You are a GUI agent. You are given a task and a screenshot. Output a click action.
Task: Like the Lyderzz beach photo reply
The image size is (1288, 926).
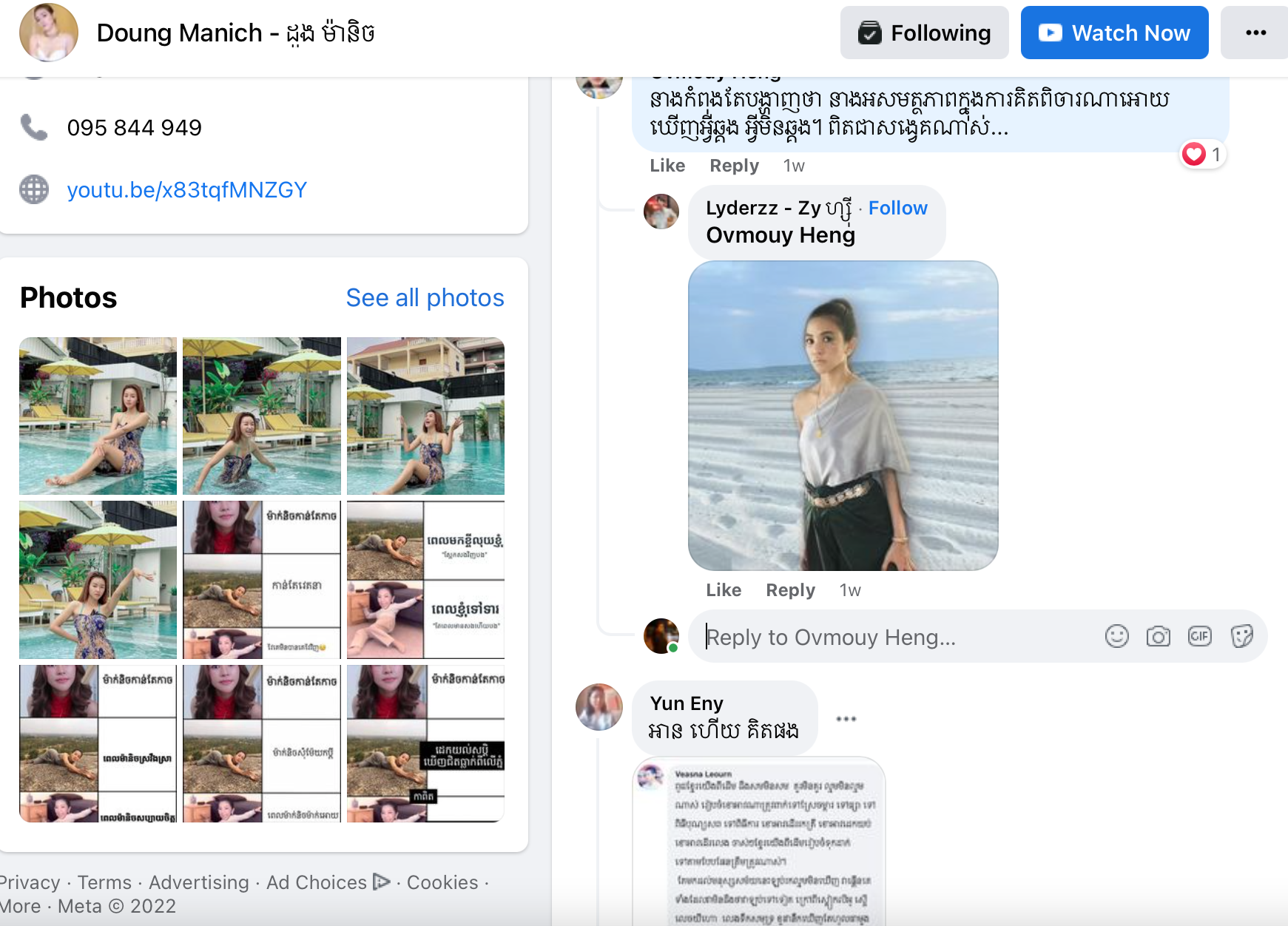click(x=723, y=590)
